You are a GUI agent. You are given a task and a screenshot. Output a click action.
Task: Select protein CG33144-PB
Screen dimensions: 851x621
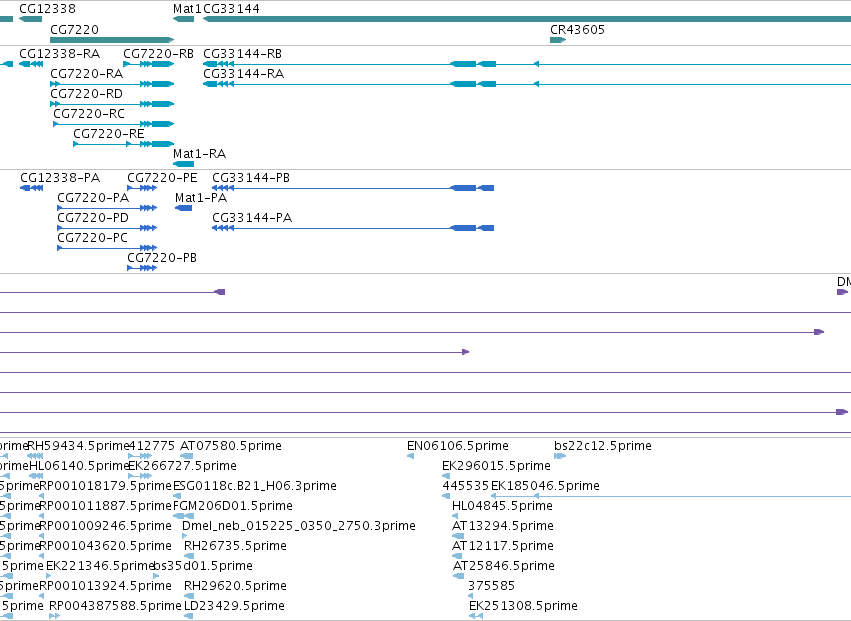click(353, 188)
